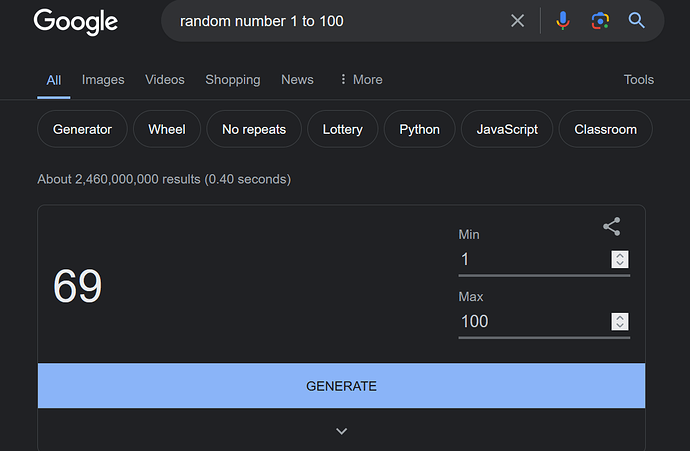The image size is (690, 451).
Task: Click in the search text box
Action: click(339, 21)
